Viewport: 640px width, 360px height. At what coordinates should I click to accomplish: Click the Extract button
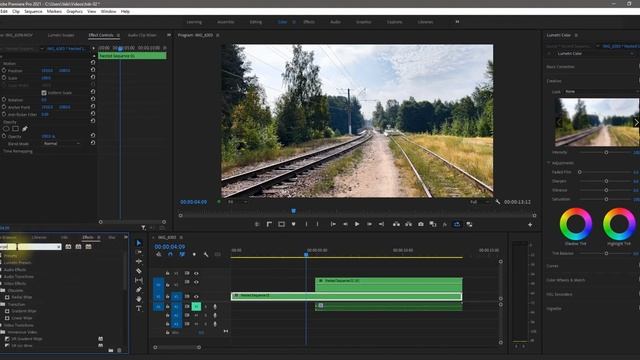click(408, 224)
